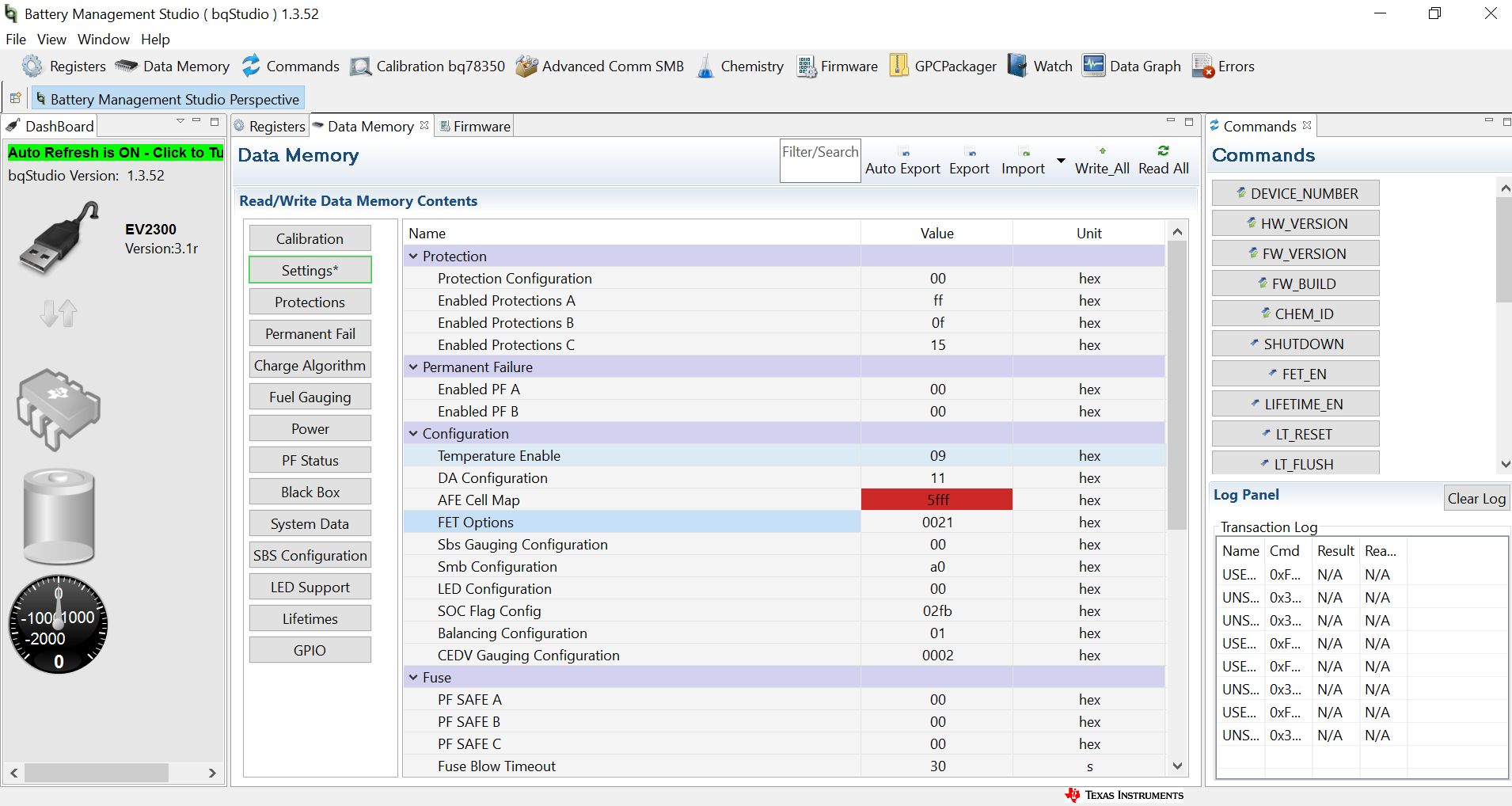The width and height of the screenshot is (1512, 806).
Task: Launch the GPCPackager tool
Action: 943,67
